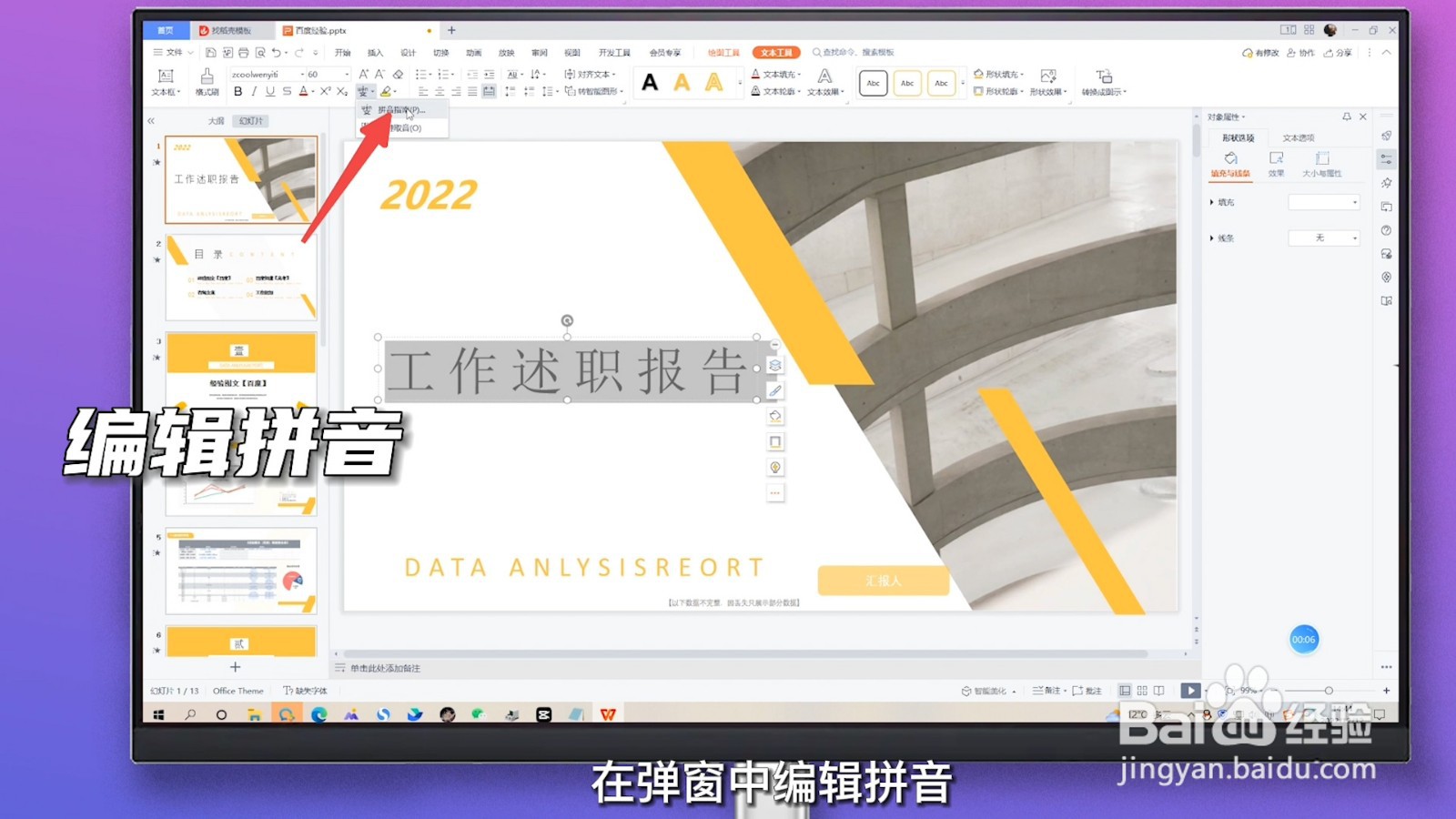The height and width of the screenshot is (819, 1456).
Task: Switch to 大纲 outline tab
Action: (216, 121)
